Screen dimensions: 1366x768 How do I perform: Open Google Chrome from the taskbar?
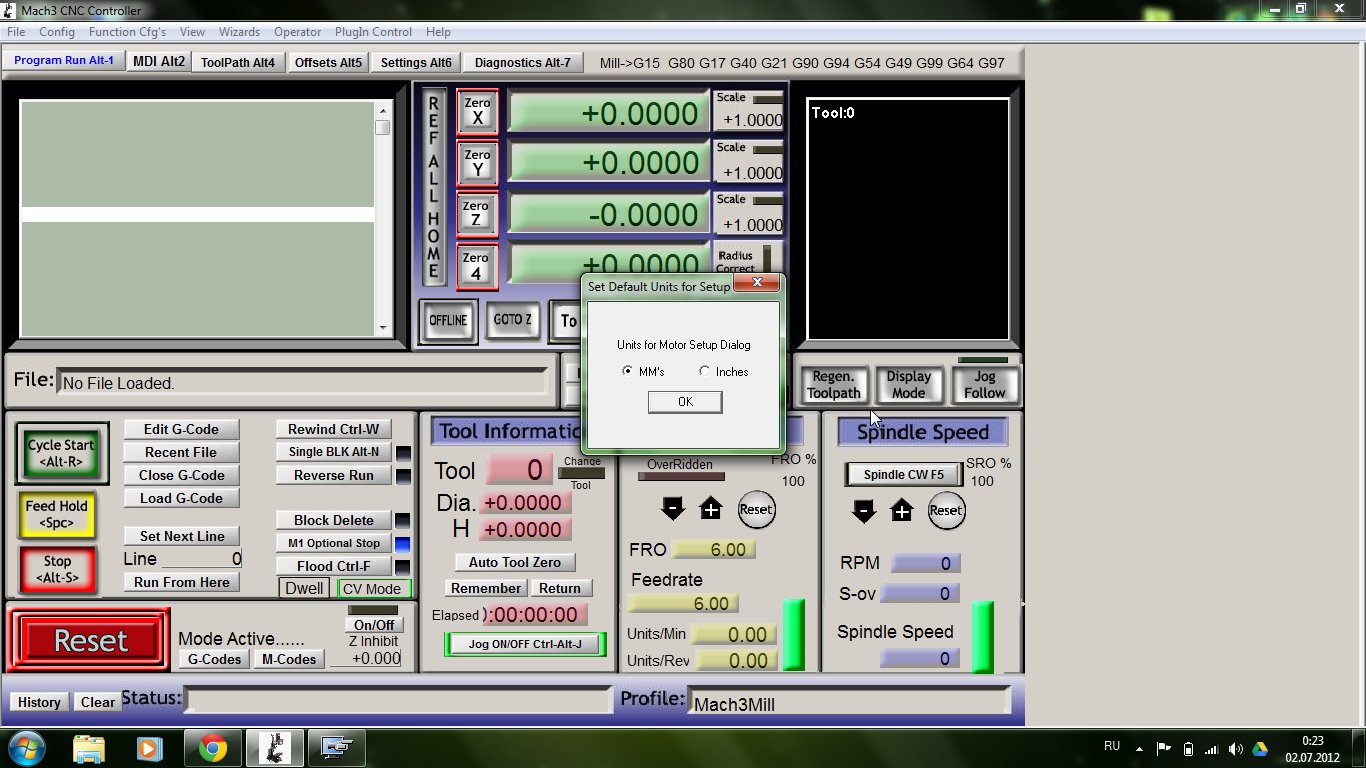[x=212, y=748]
